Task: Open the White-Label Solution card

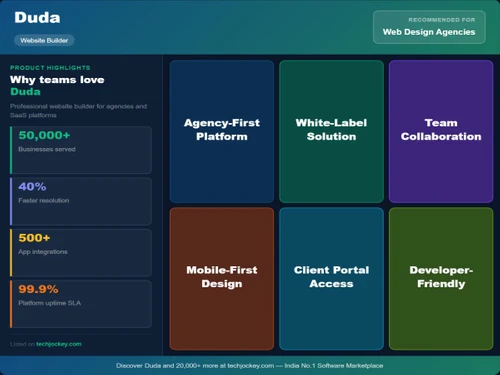Action: coord(331,131)
